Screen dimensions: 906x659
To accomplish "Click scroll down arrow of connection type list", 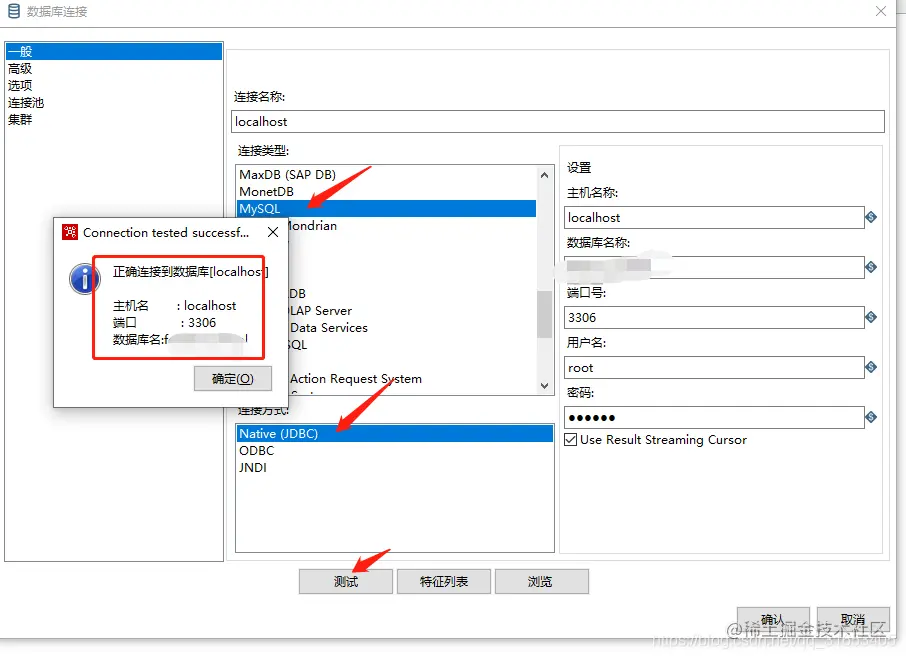I will (x=544, y=385).
